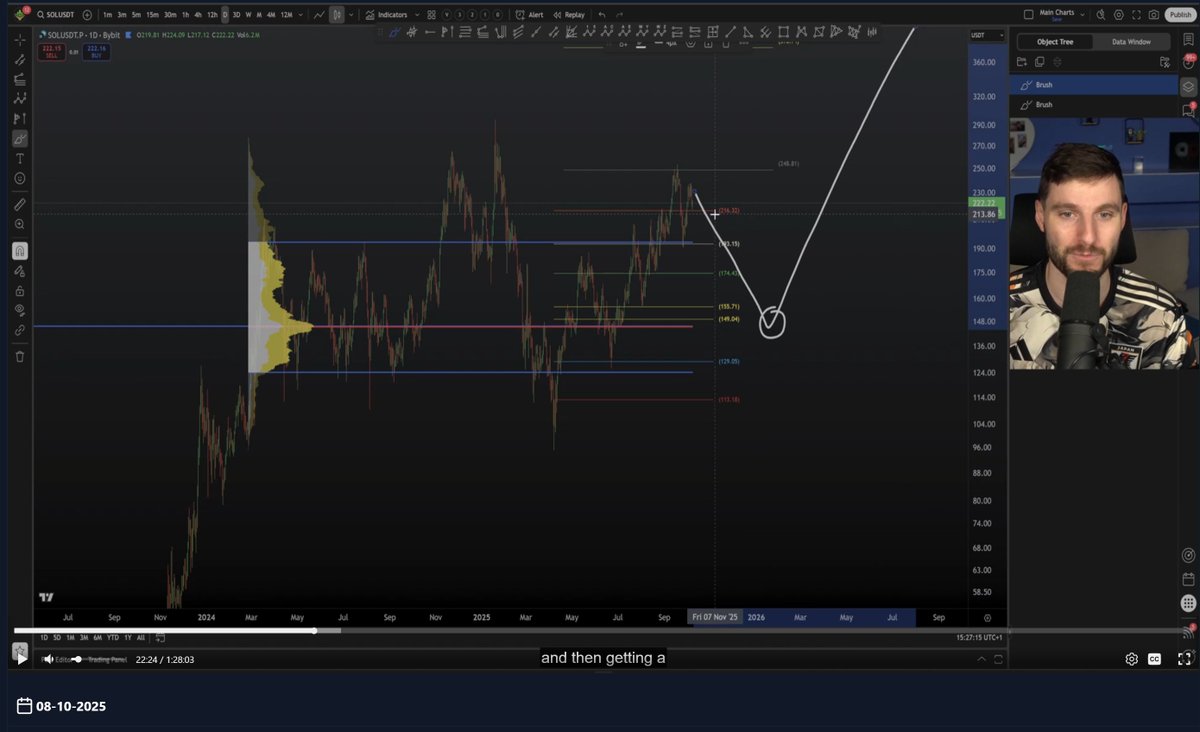This screenshot has width=1200, height=732.
Task: Toggle hide all drawings eye icon
Action: click(19, 311)
